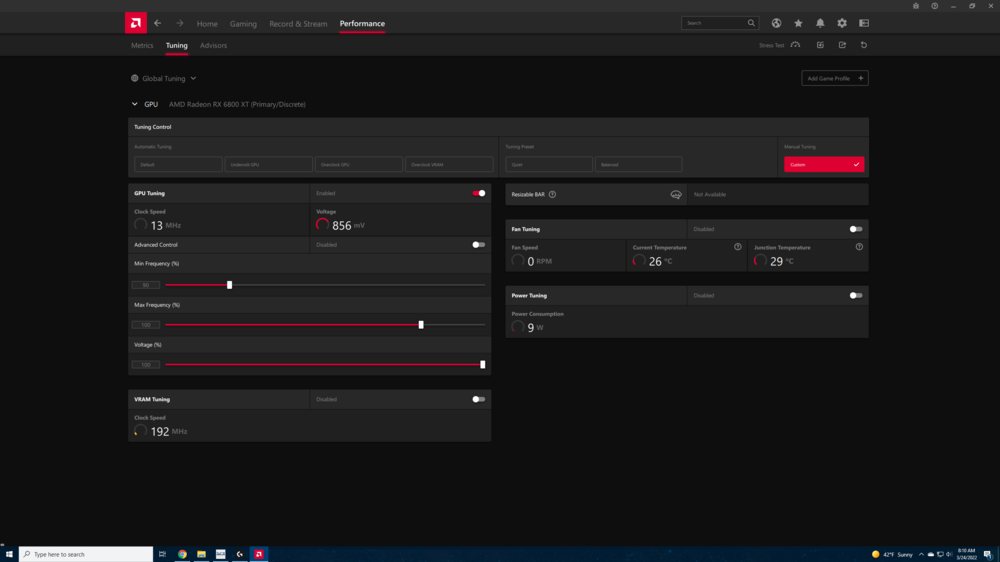The image size is (1000, 562).
Task: Open settings gear icon
Action: point(842,23)
